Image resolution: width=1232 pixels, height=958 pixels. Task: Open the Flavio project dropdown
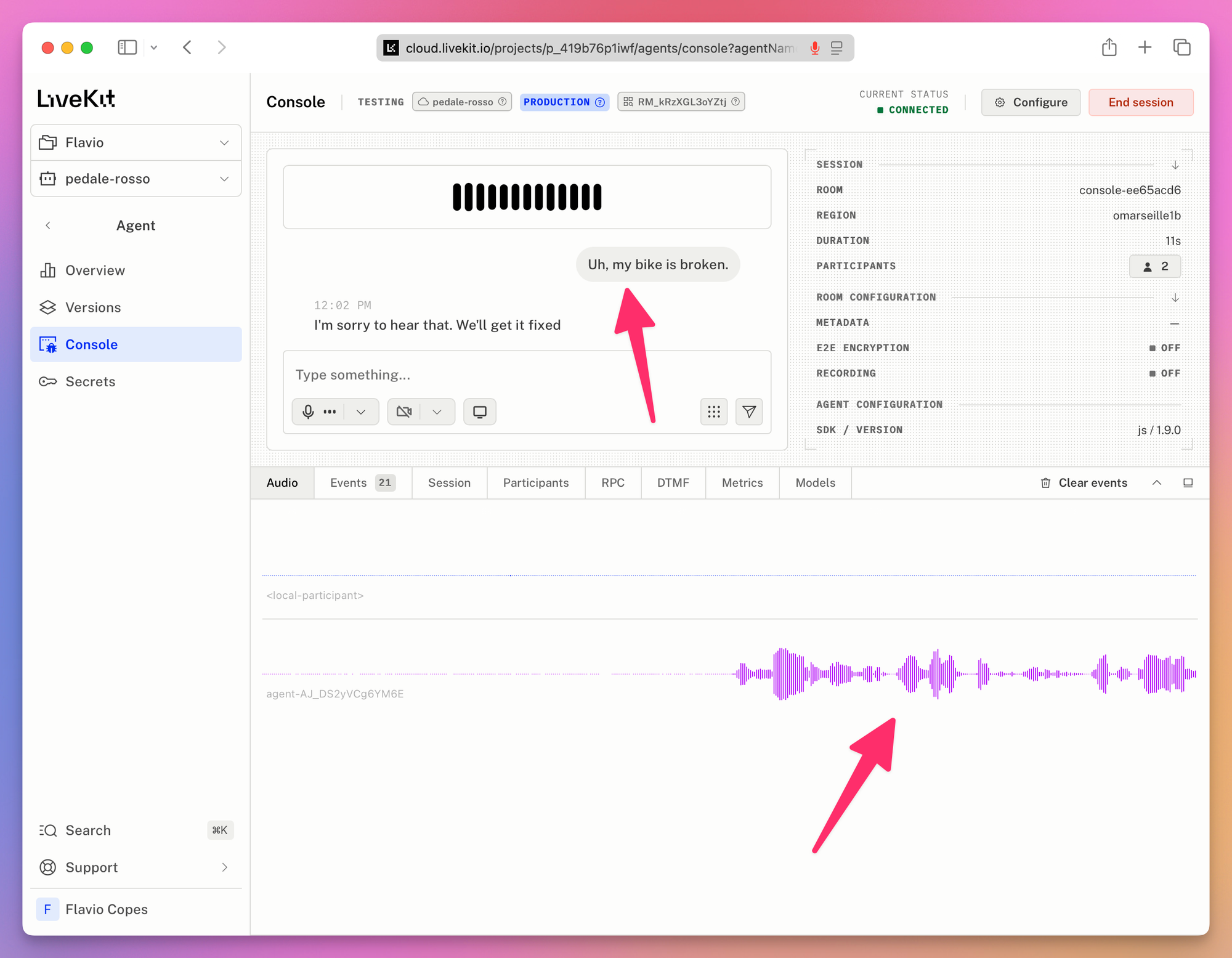(x=136, y=142)
